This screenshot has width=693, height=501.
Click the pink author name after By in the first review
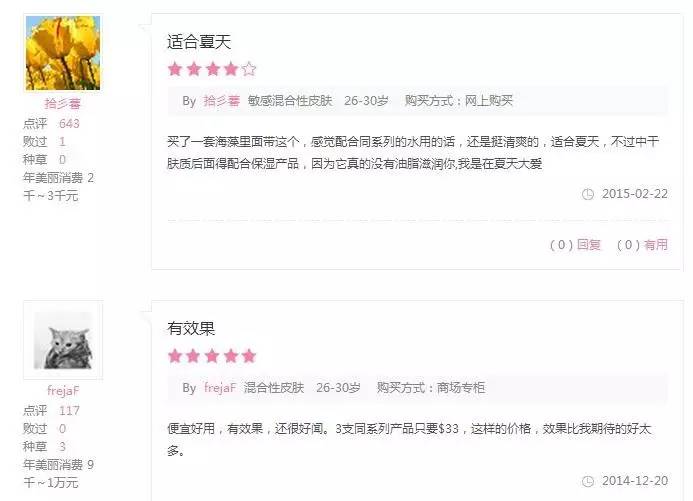[221, 101]
